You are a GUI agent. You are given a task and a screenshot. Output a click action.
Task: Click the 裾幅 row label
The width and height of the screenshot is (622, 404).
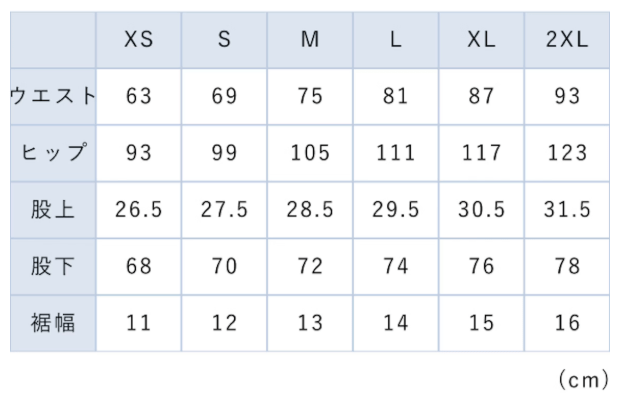[53, 324]
